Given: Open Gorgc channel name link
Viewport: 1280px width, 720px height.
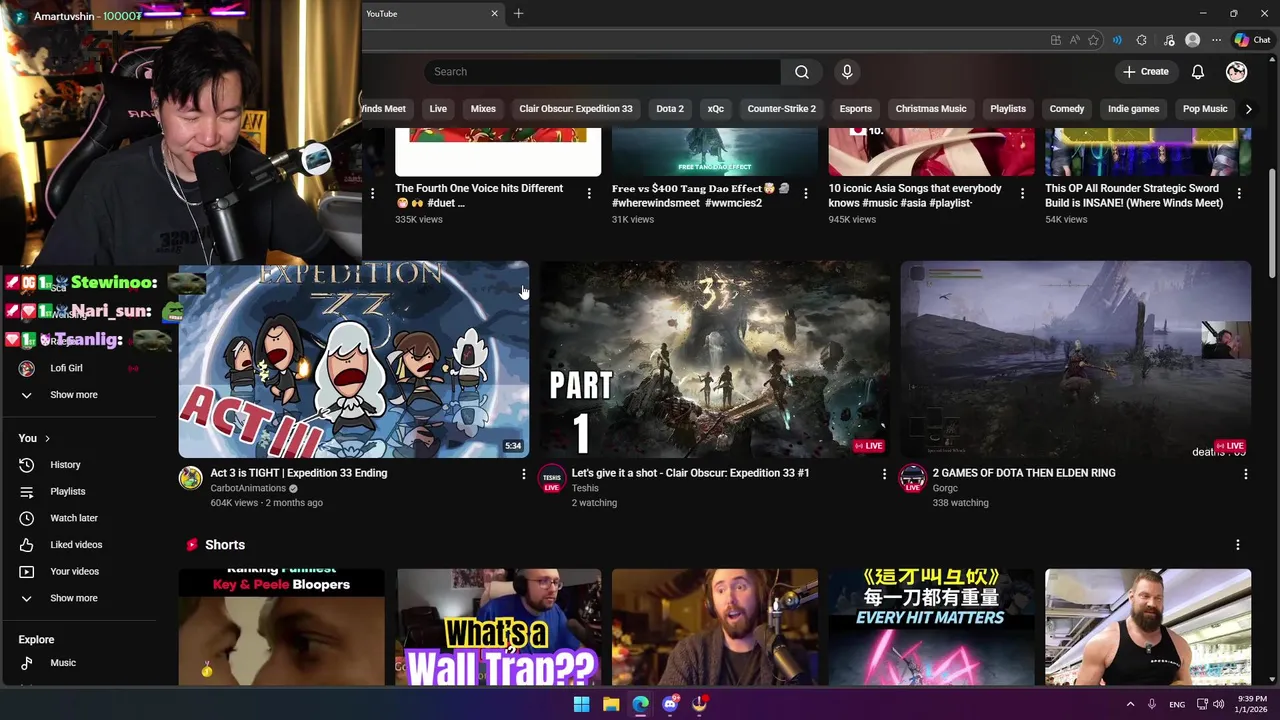Looking at the screenshot, I should (945, 489).
